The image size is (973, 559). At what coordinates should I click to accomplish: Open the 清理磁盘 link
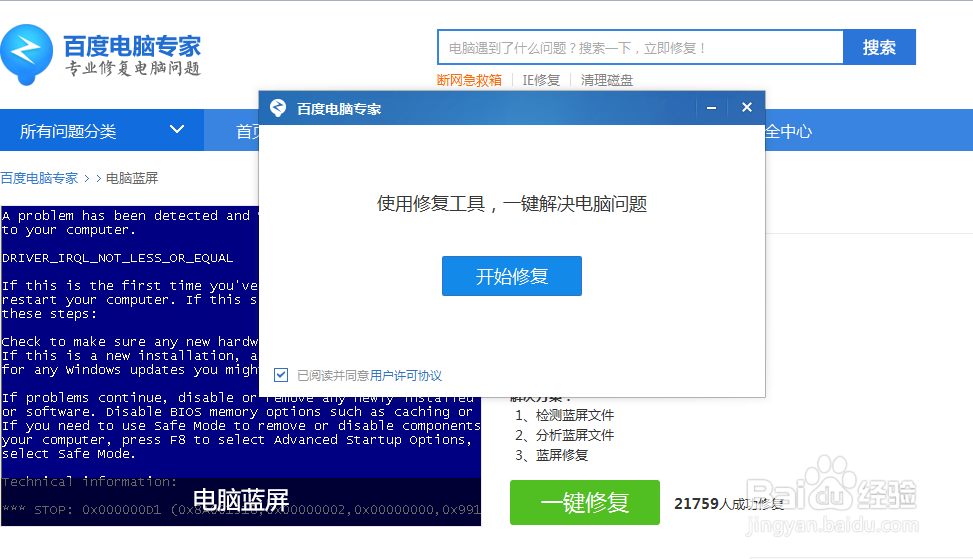[607, 80]
